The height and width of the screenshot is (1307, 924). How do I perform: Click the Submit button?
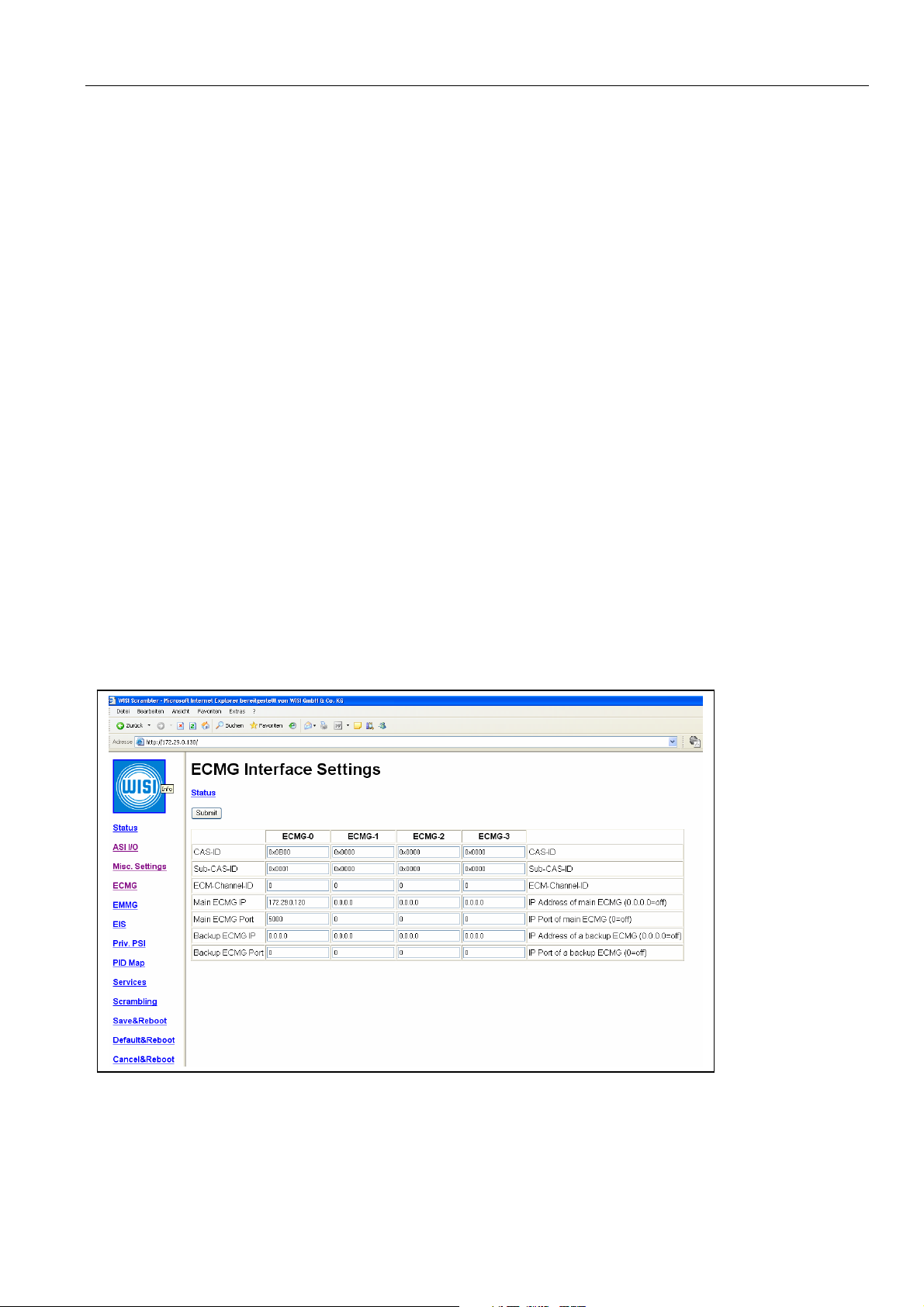coord(206,813)
